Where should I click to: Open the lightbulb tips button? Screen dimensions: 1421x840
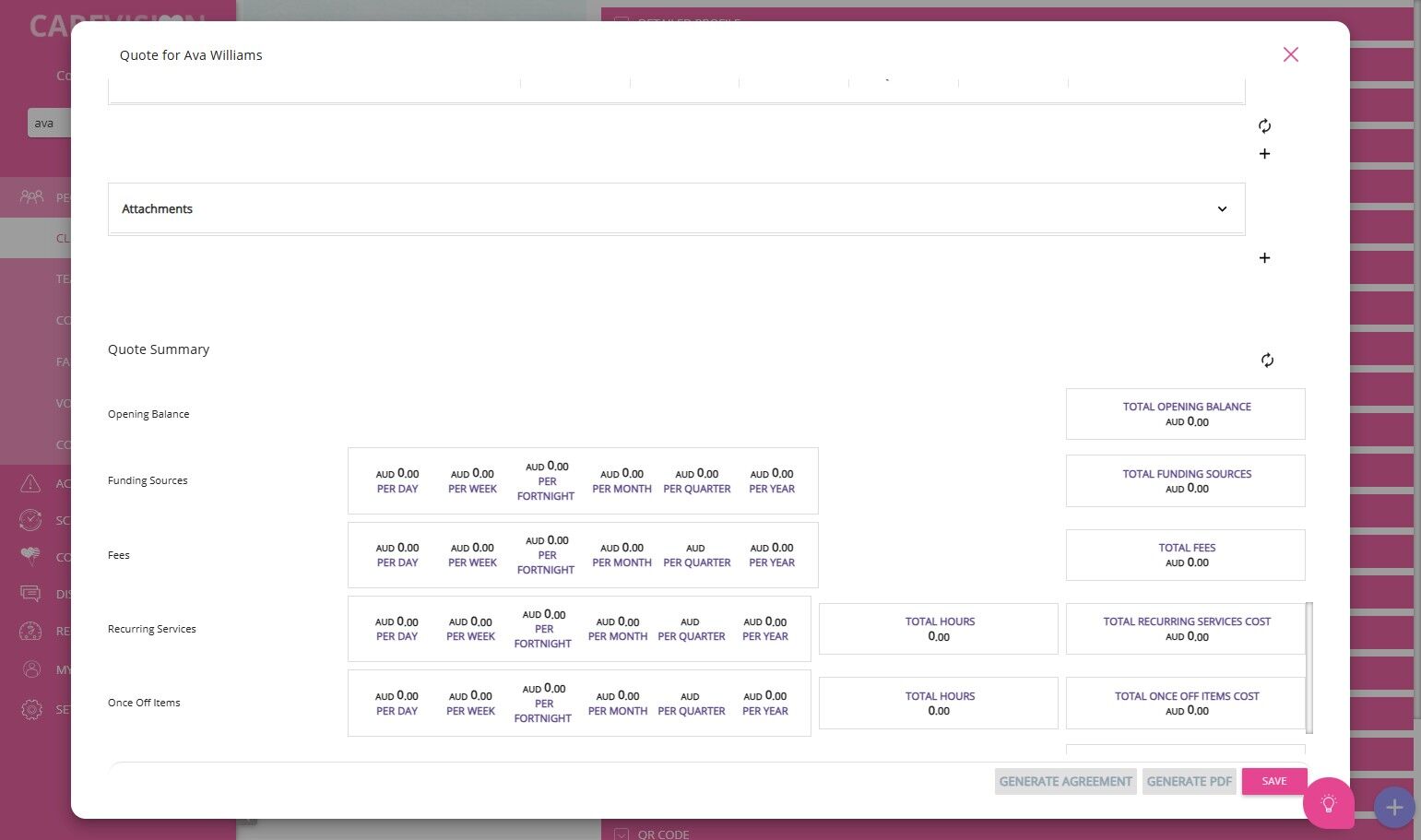(1328, 803)
